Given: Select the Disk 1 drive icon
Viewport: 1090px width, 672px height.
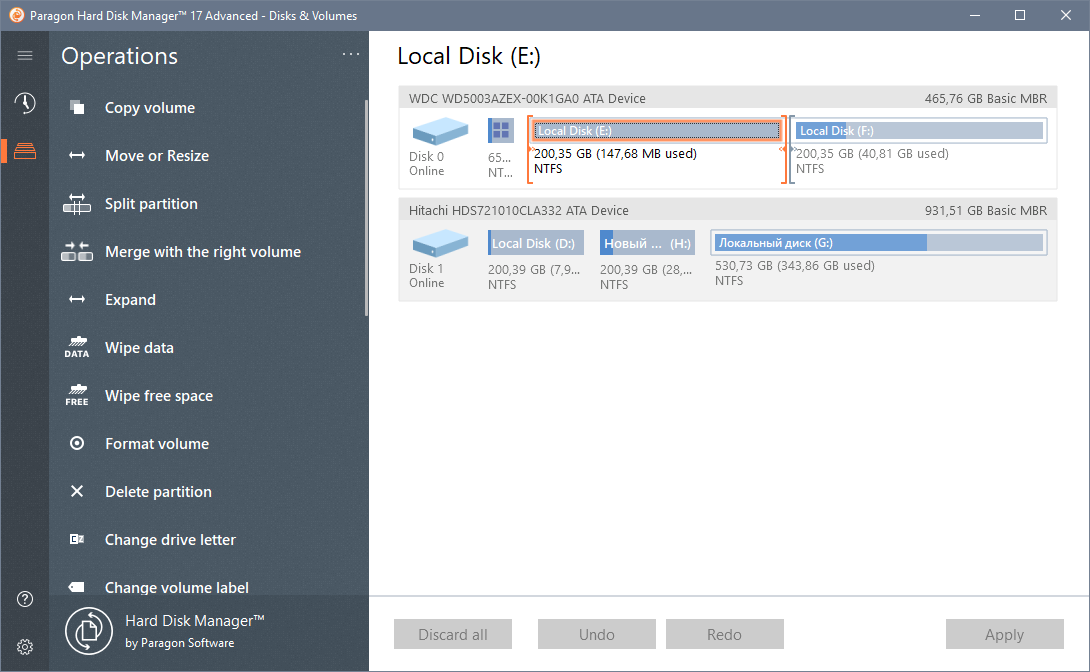Looking at the screenshot, I should point(440,243).
